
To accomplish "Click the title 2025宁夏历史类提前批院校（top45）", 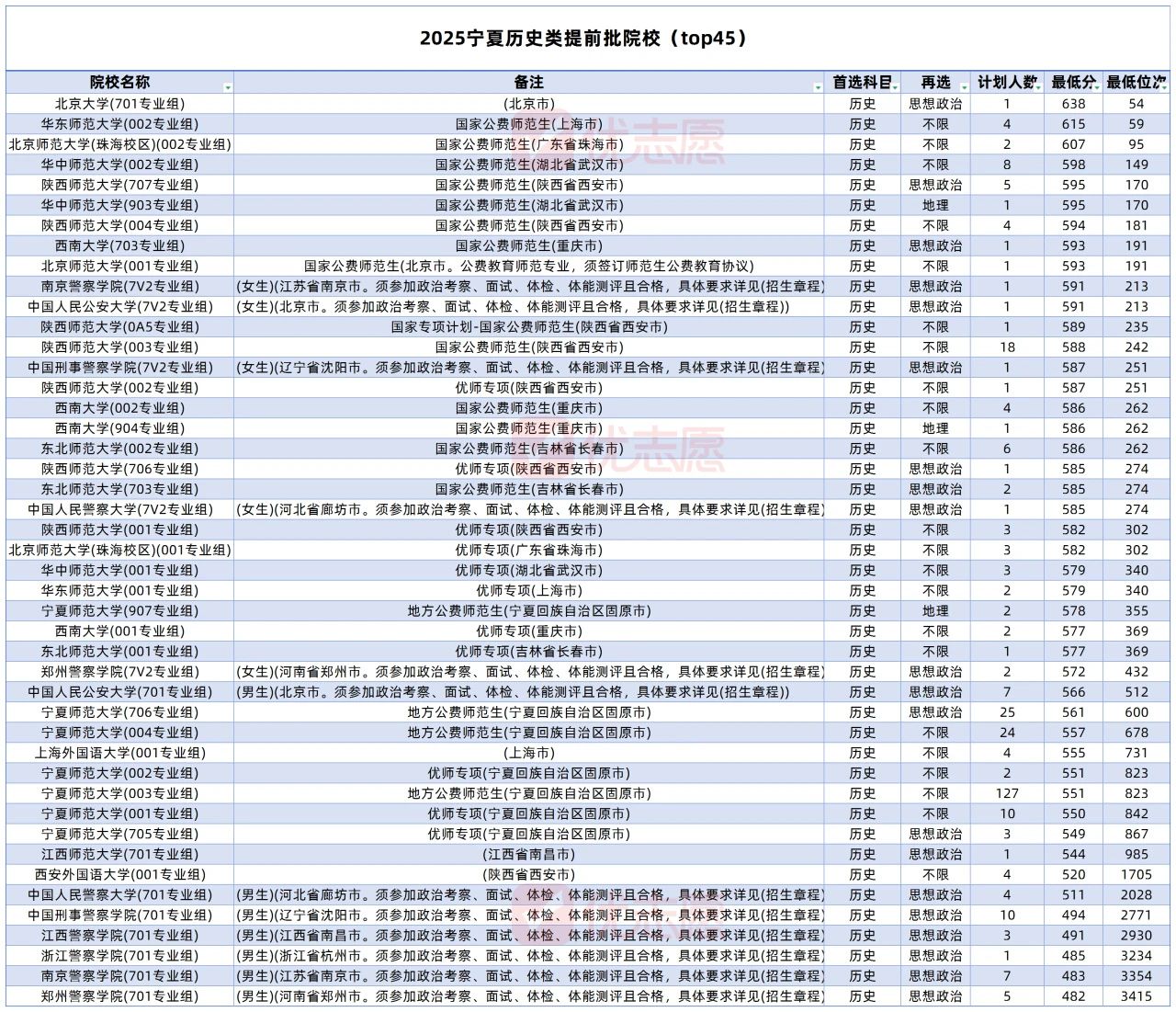I will point(583,39).
